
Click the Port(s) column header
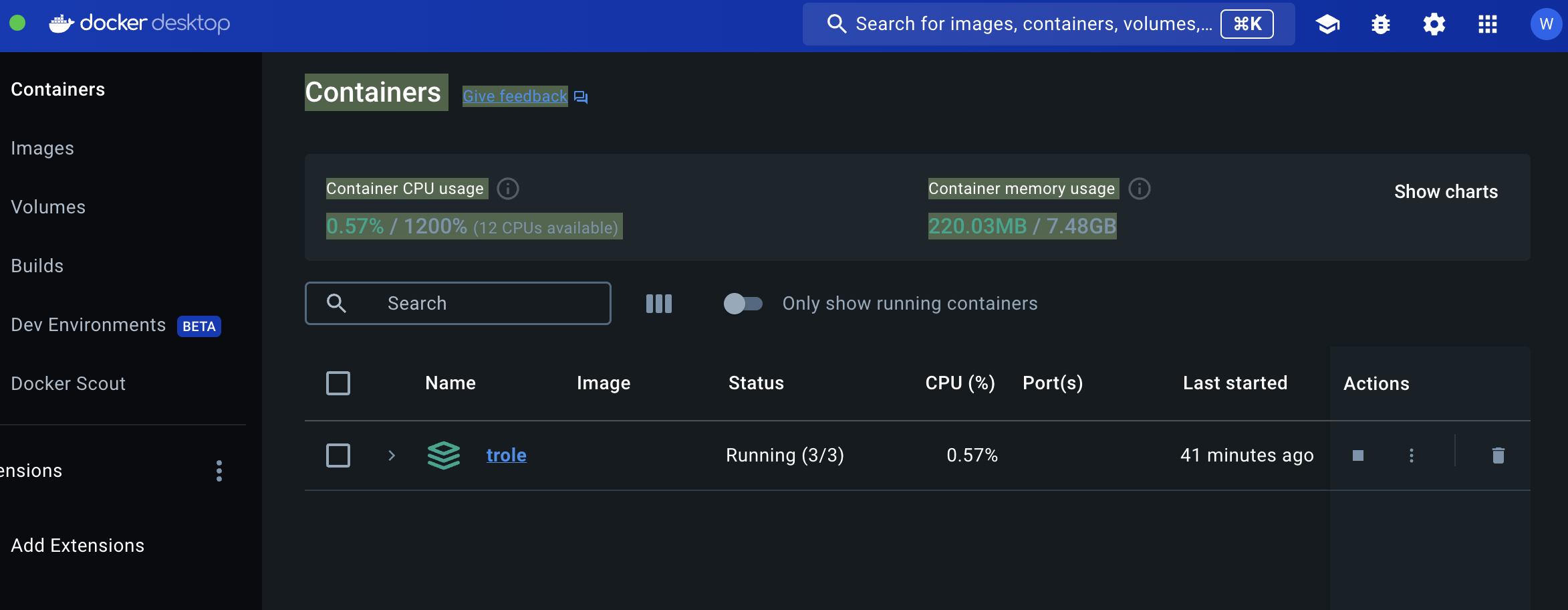1053,383
